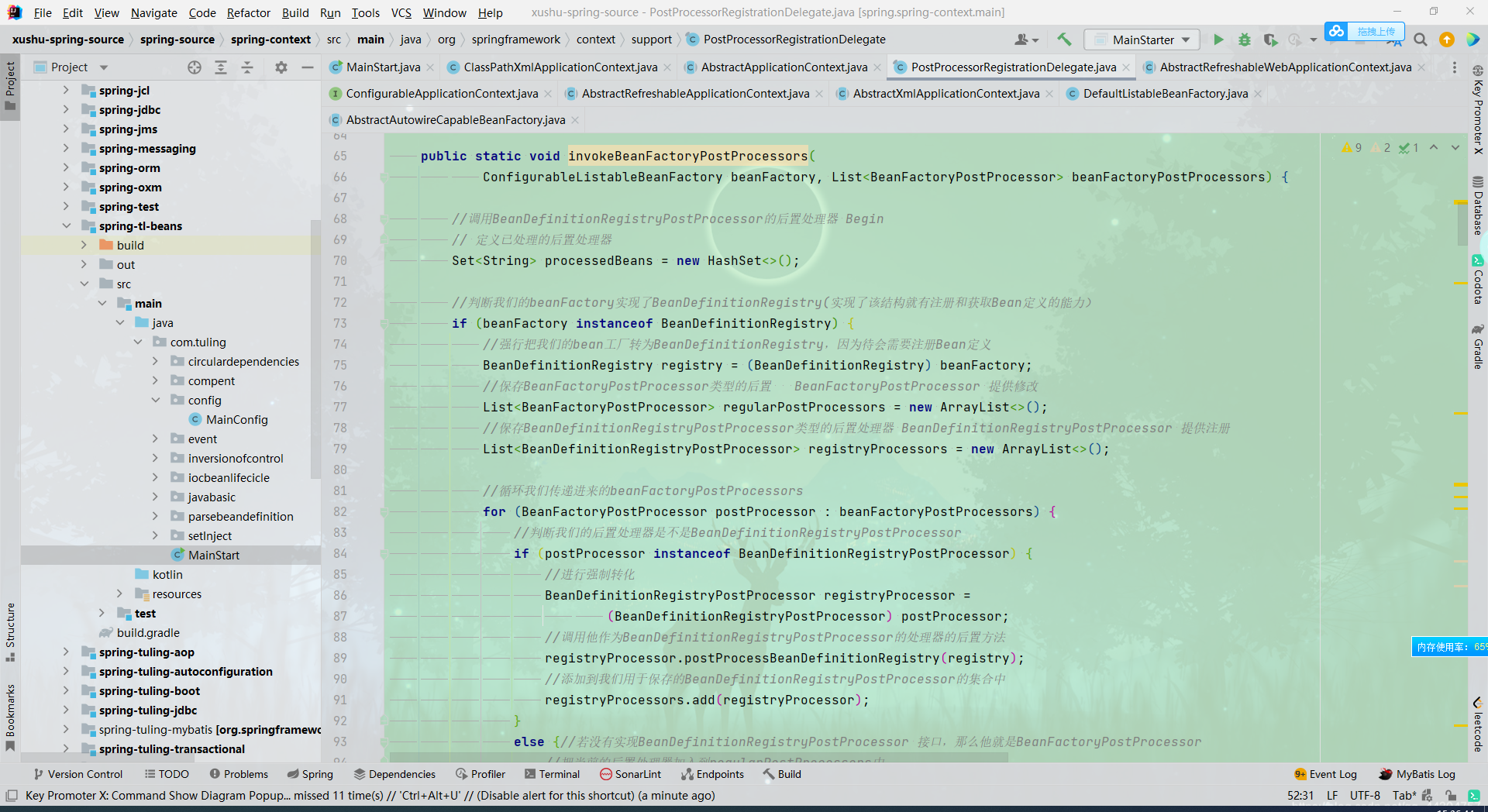Switch to the MainStart.java tab

[383, 67]
